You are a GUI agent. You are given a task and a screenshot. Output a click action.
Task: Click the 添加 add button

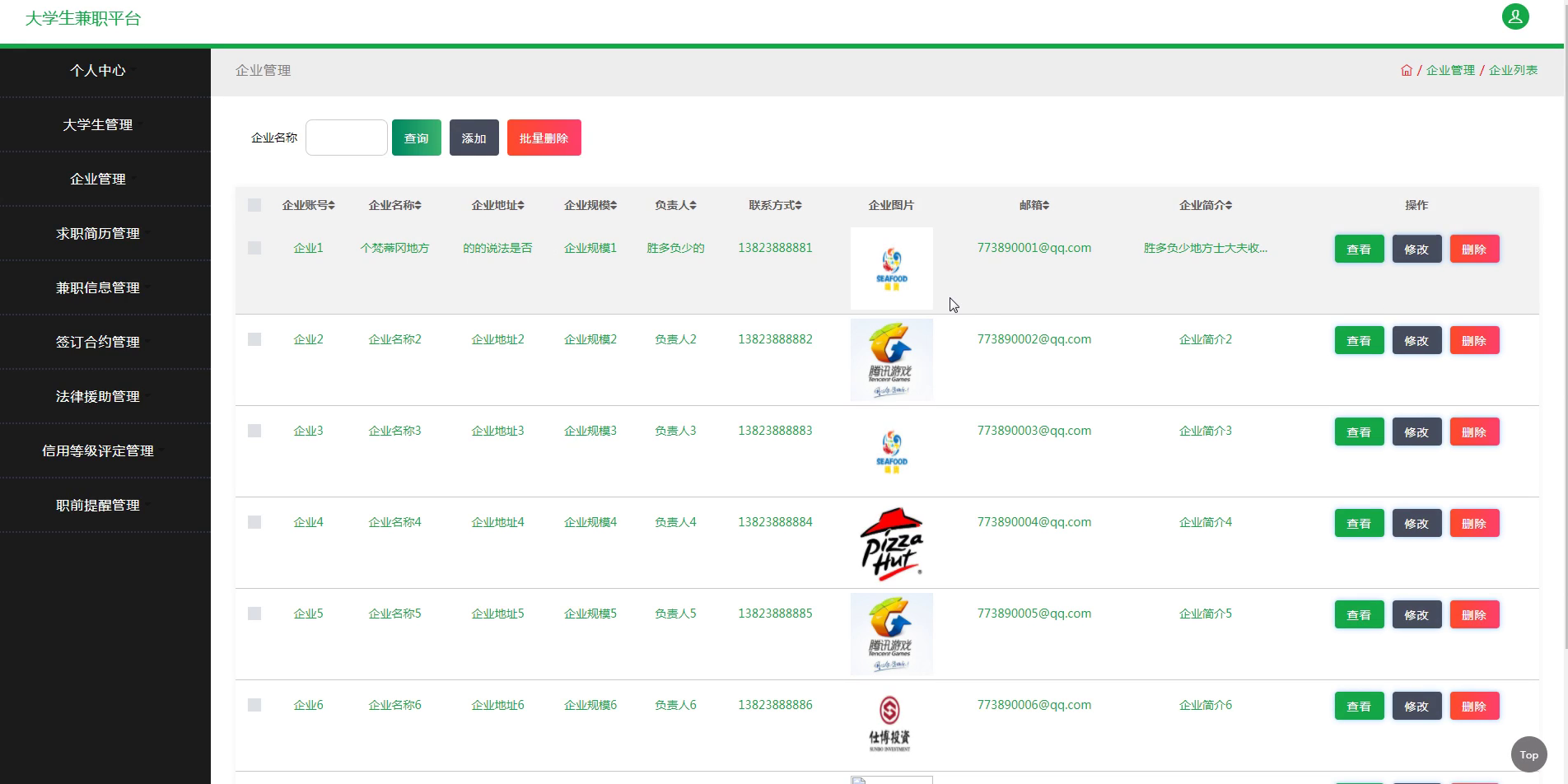pos(474,138)
